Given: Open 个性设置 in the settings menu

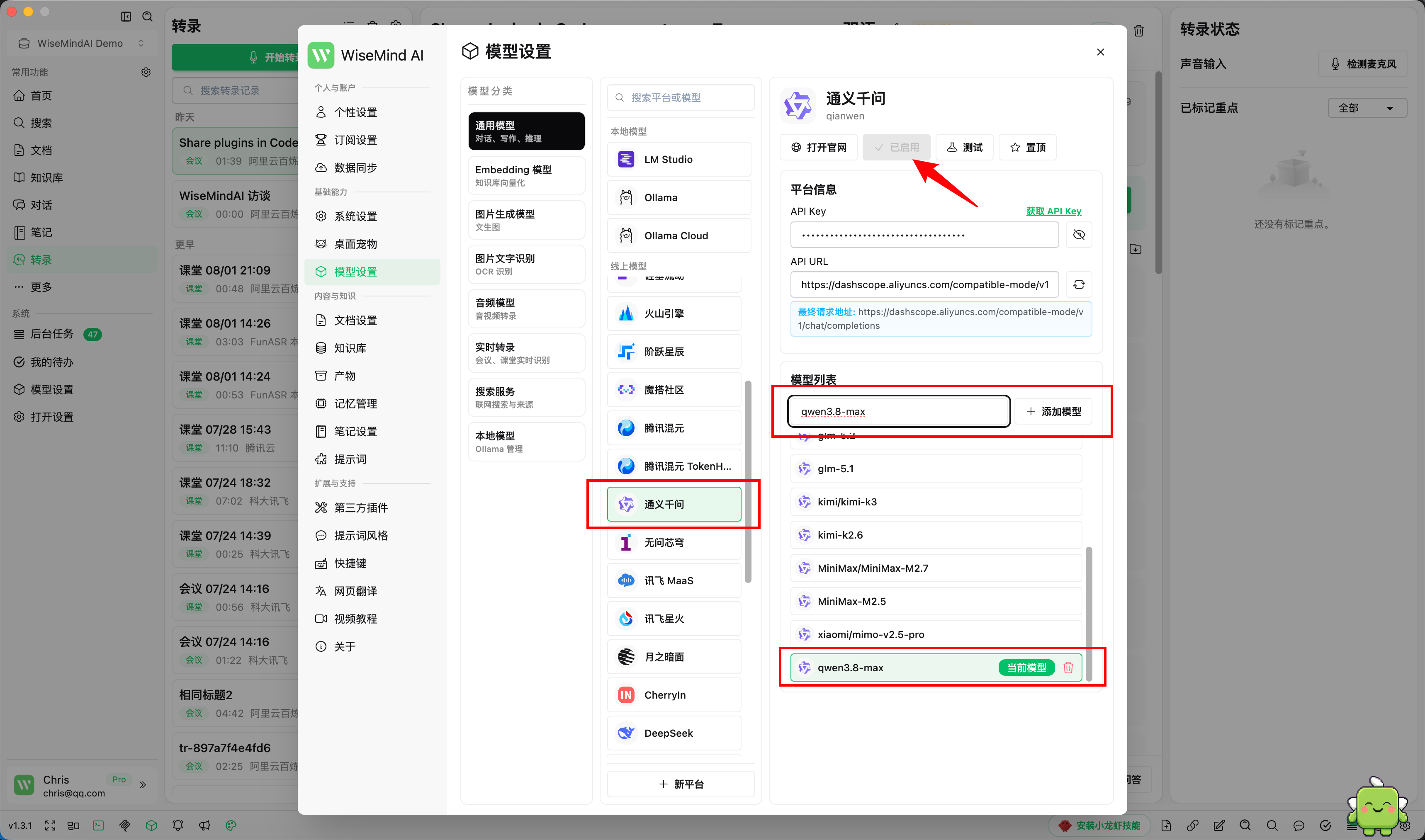Looking at the screenshot, I should point(372,112).
